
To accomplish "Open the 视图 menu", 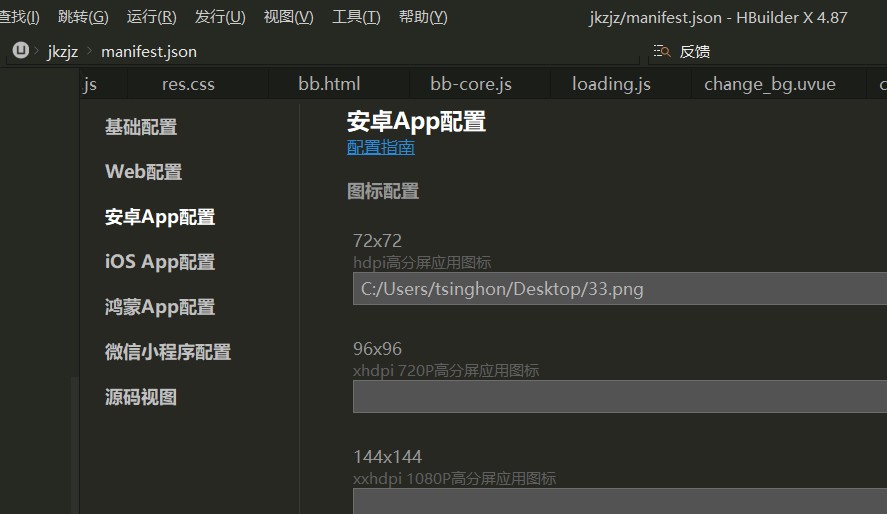I will click(288, 17).
